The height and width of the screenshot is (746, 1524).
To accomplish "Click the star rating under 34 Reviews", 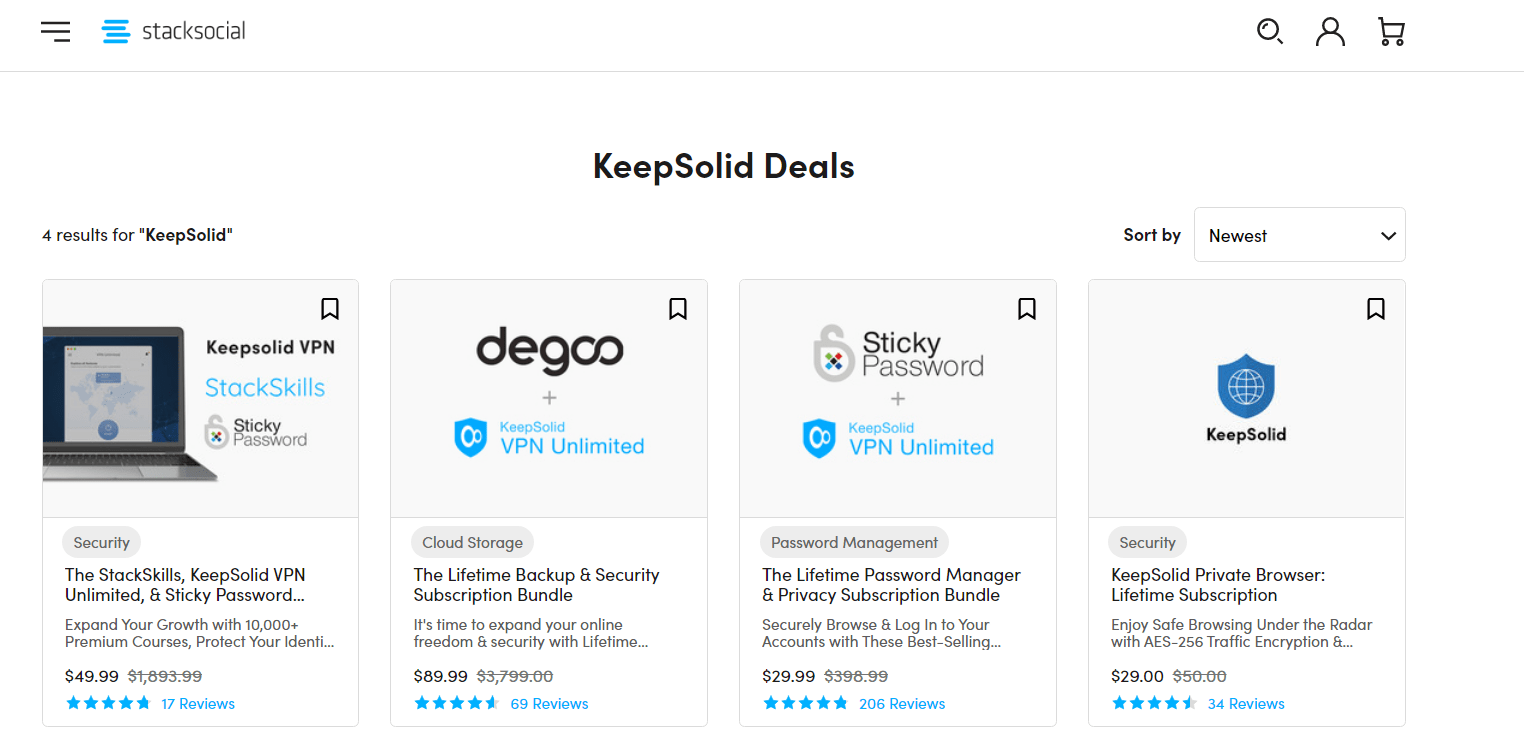I will pyautogui.click(x=1154, y=702).
